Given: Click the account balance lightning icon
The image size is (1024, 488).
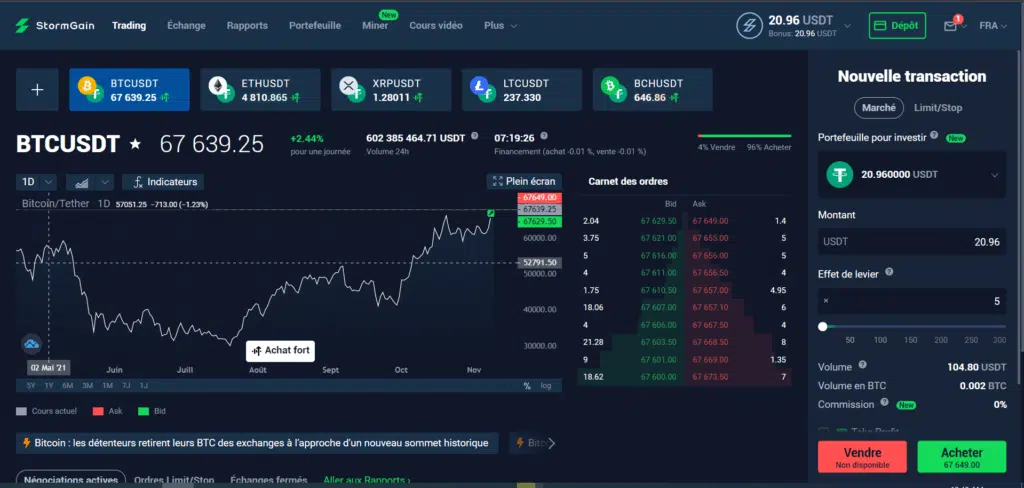Looking at the screenshot, I should [749, 25].
